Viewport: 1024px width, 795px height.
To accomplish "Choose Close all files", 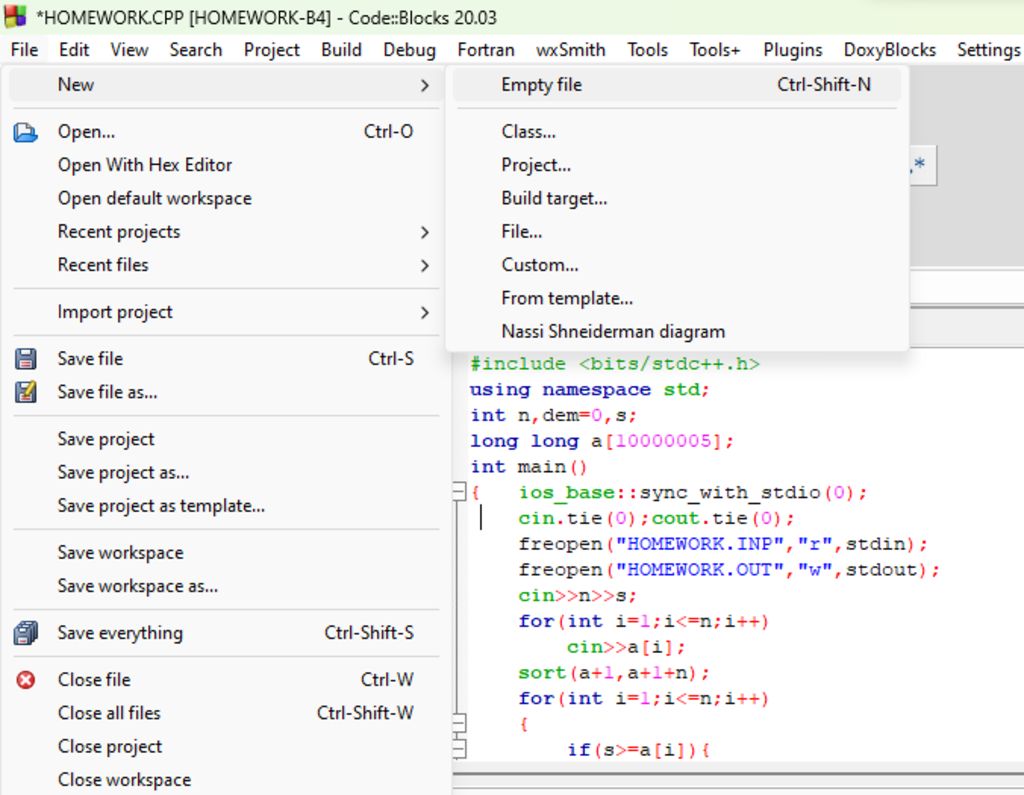I will (109, 713).
